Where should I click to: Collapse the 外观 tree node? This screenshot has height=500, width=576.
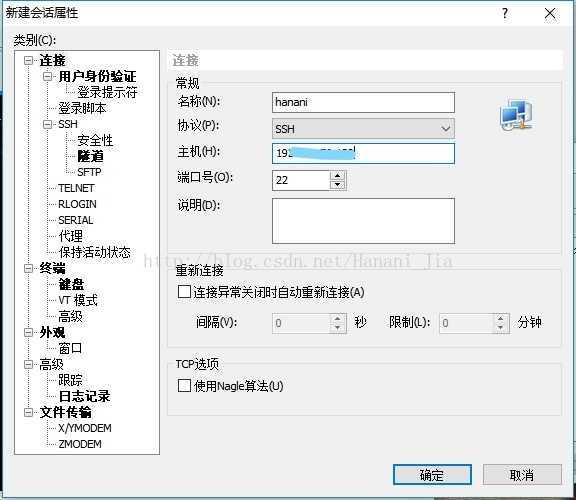pyautogui.click(x=28, y=332)
